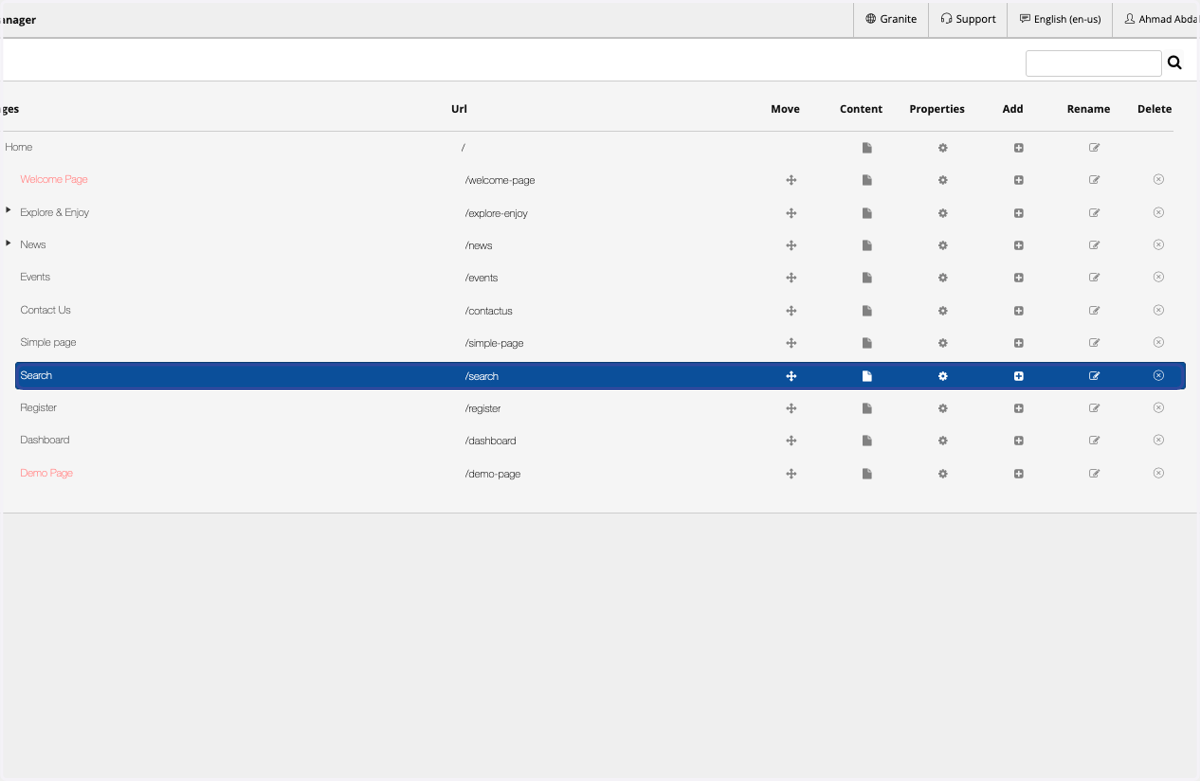Viewport: 1200px width, 781px height.
Task: Rename the Search page
Action: click(x=1094, y=376)
